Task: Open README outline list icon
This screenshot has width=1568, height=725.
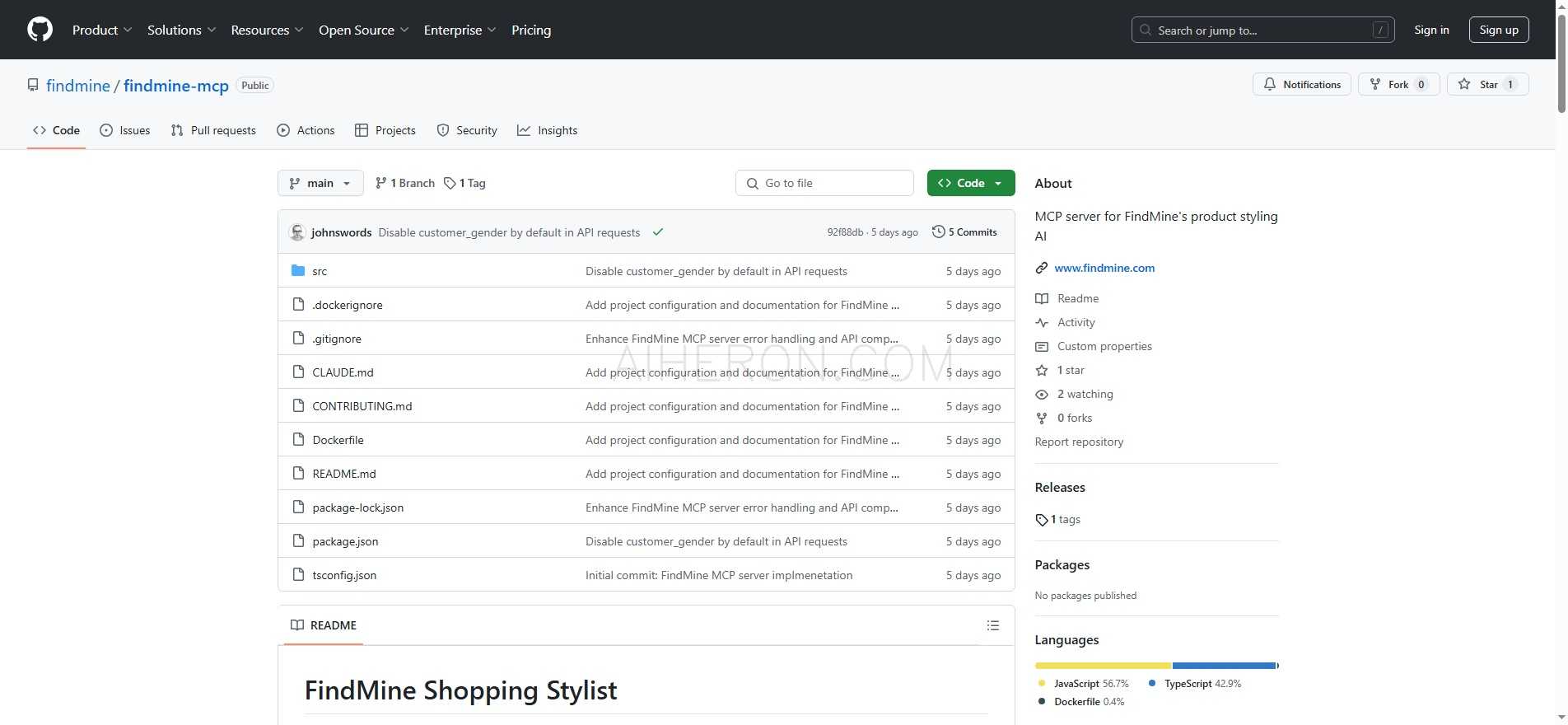Action: pyautogui.click(x=993, y=625)
